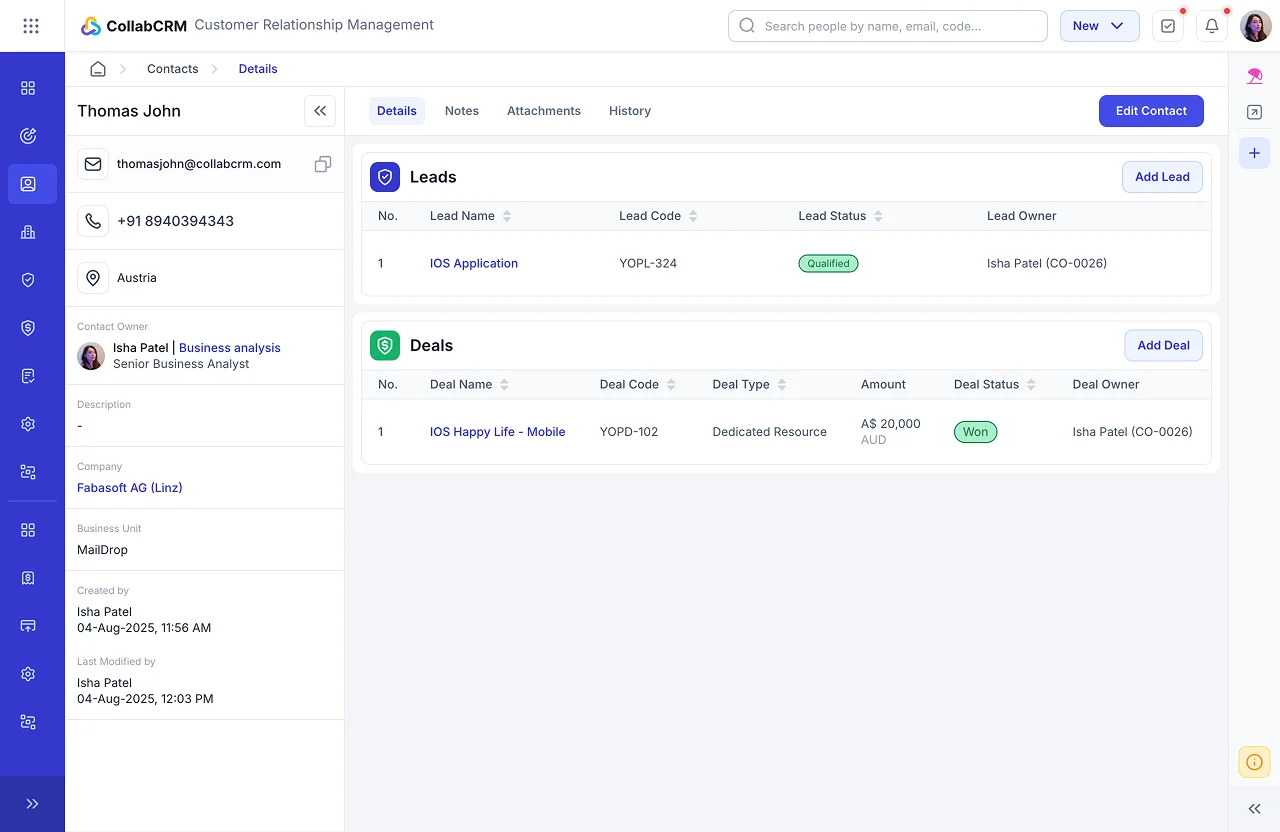Open the pink beach umbrella leave icon
The width and height of the screenshot is (1280, 832).
(1254, 75)
